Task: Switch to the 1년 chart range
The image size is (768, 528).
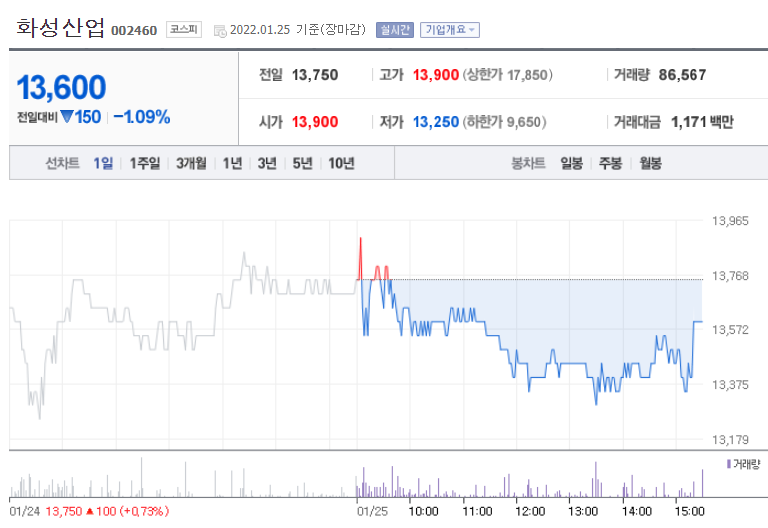Action: [233, 163]
